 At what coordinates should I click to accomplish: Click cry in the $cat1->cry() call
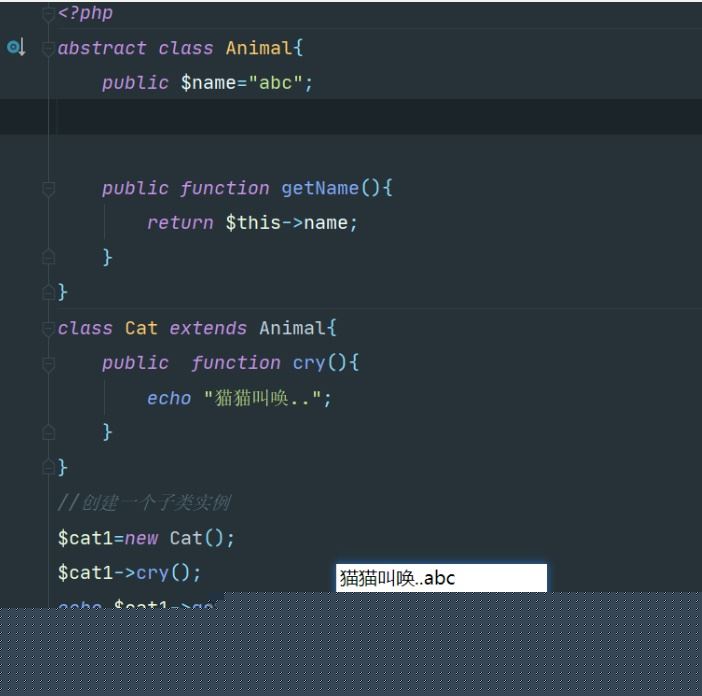(x=152, y=573)
